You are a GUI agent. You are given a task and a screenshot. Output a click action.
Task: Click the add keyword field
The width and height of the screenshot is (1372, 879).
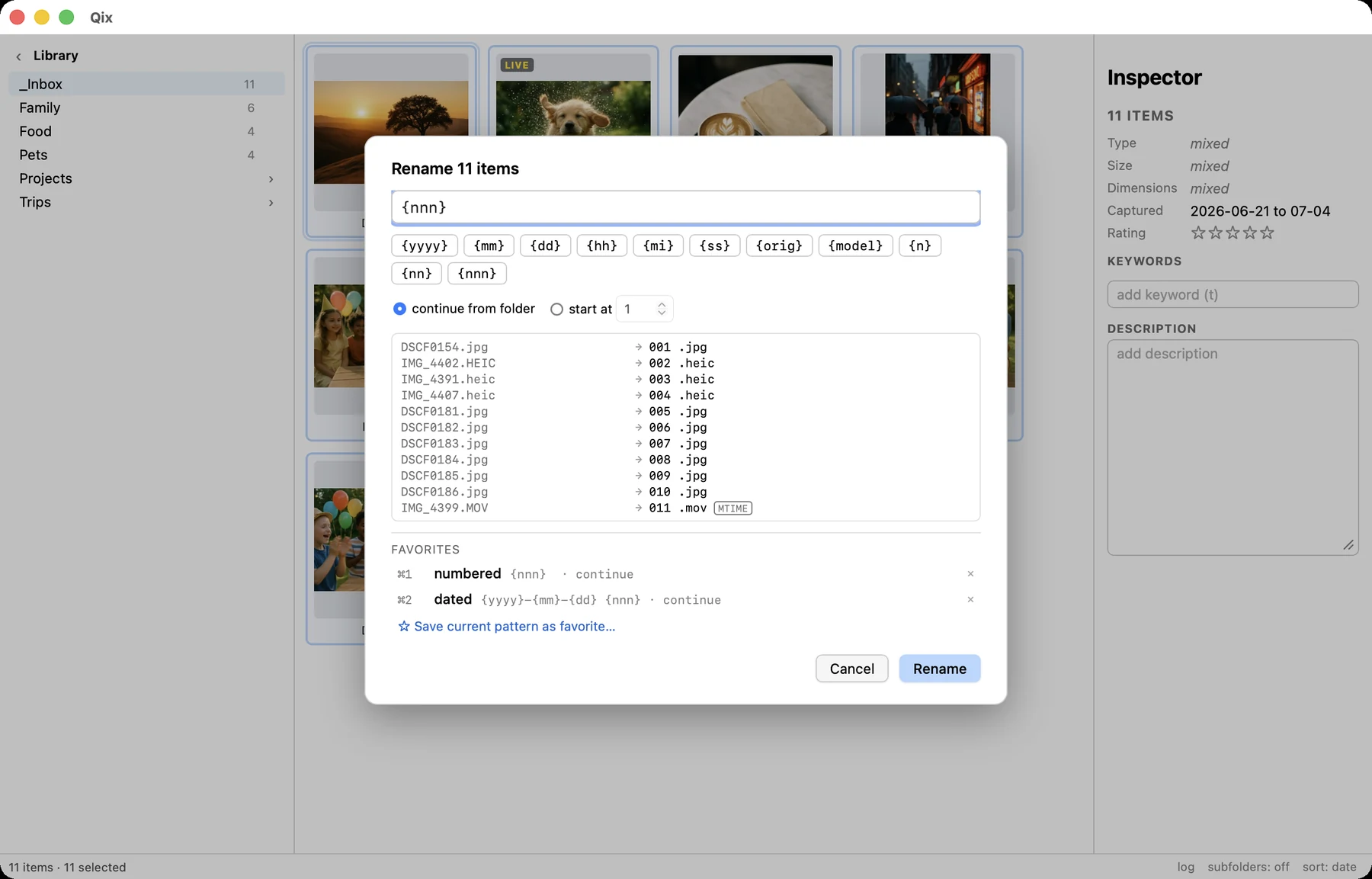(1233, 294)
